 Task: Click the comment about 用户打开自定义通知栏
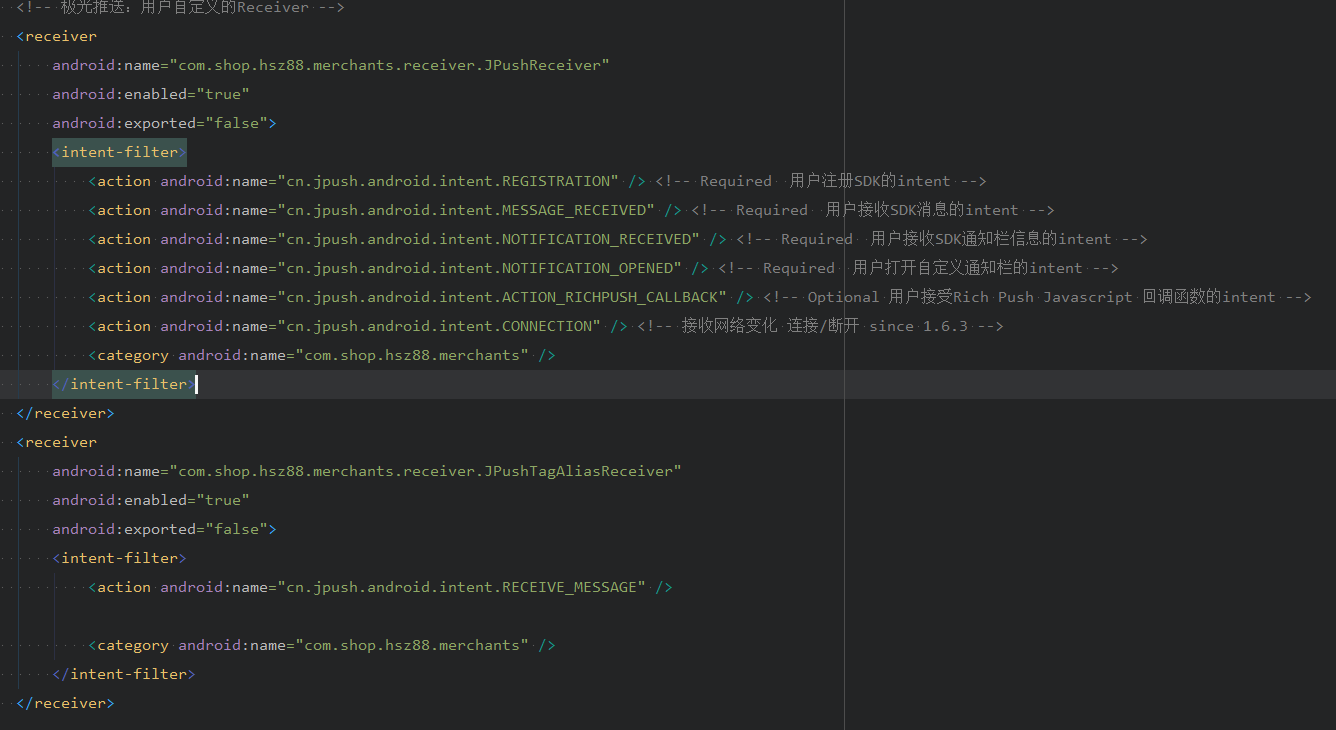(917, 268)
